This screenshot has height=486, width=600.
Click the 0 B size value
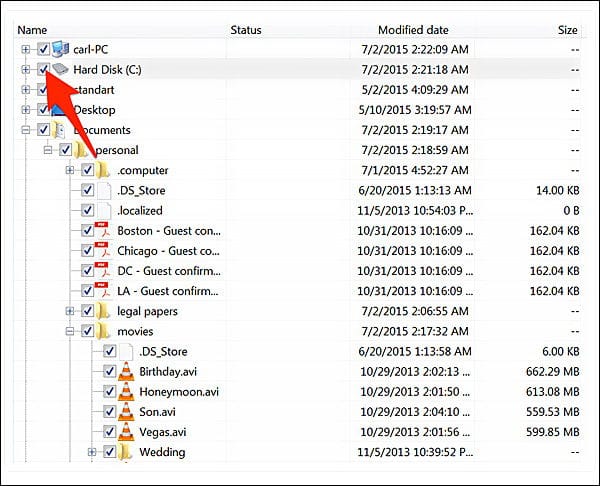coord(571,210)
